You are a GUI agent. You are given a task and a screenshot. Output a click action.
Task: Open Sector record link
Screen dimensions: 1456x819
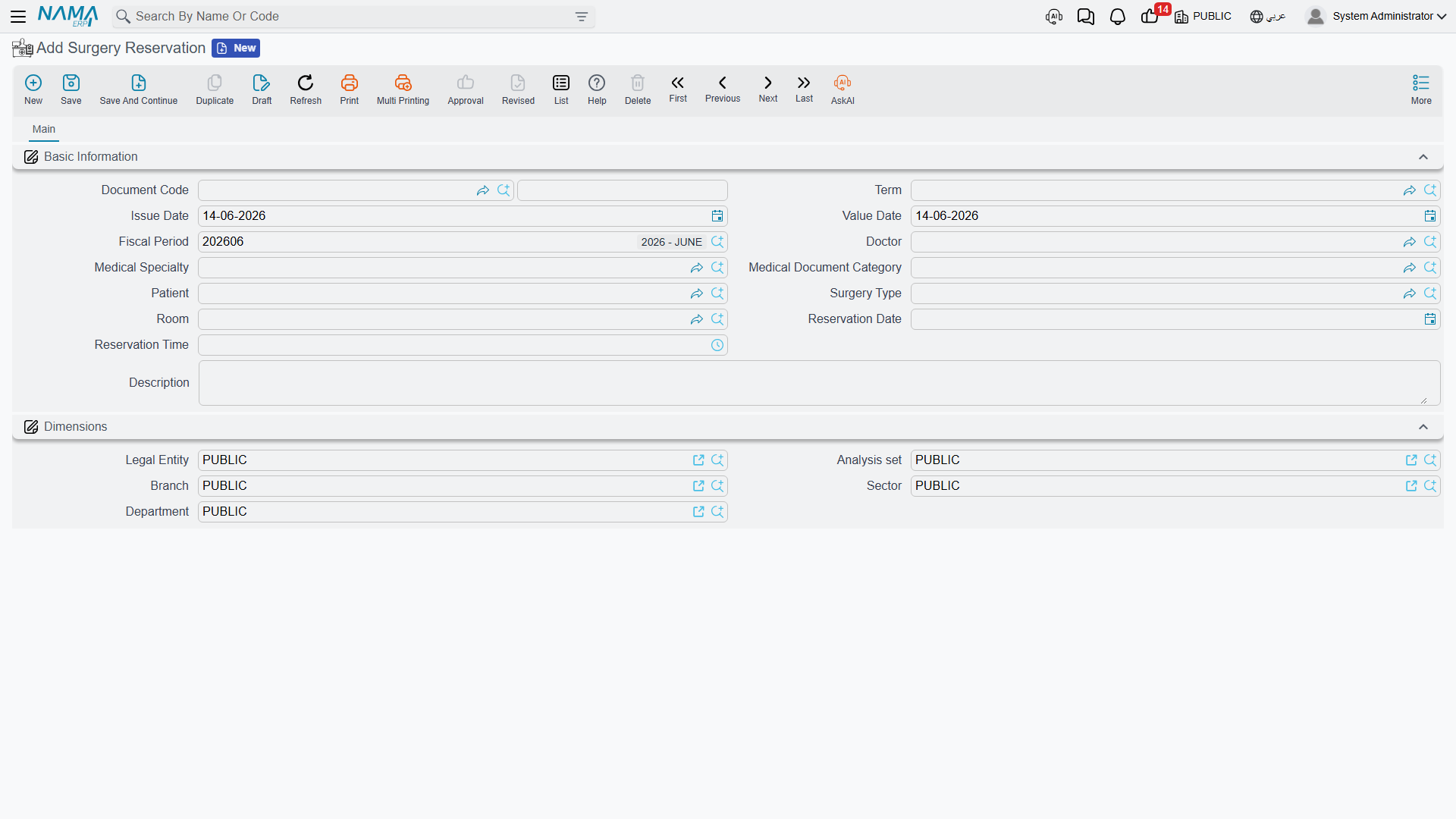pyautogui.click(x=1411, y=486)
